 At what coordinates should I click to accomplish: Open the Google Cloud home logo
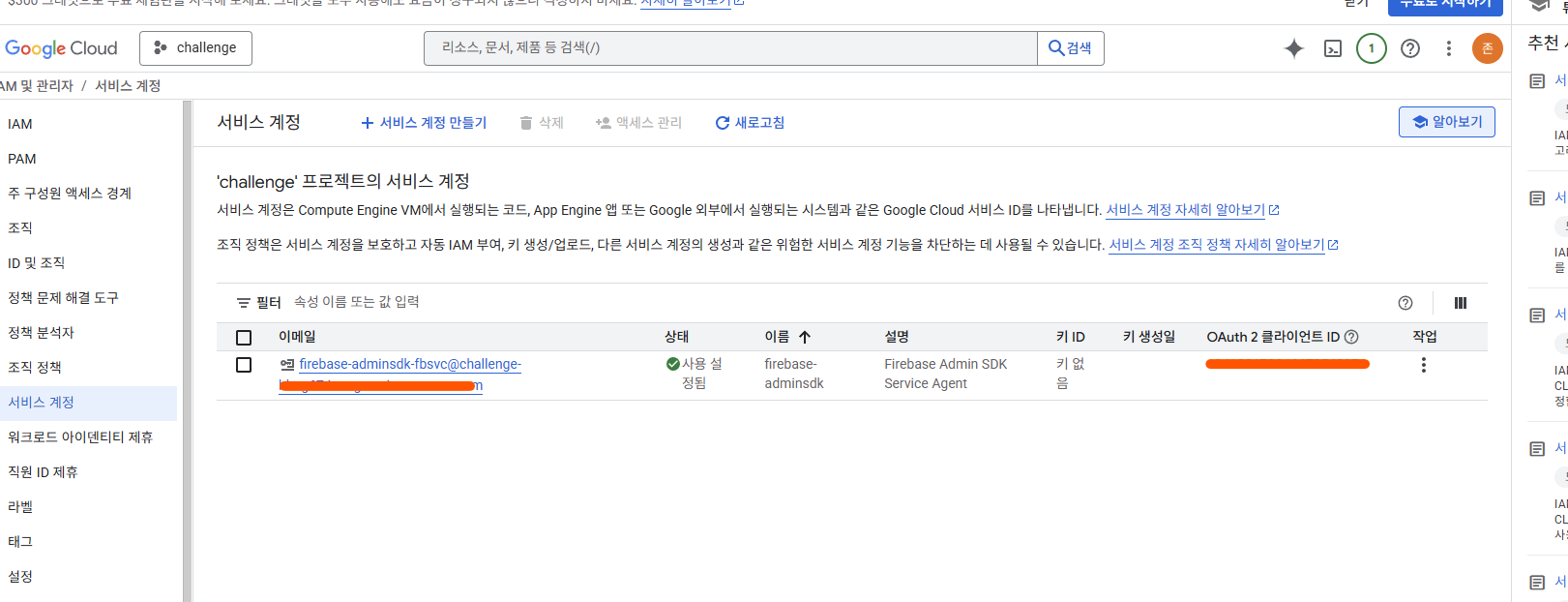coord(61,48)
